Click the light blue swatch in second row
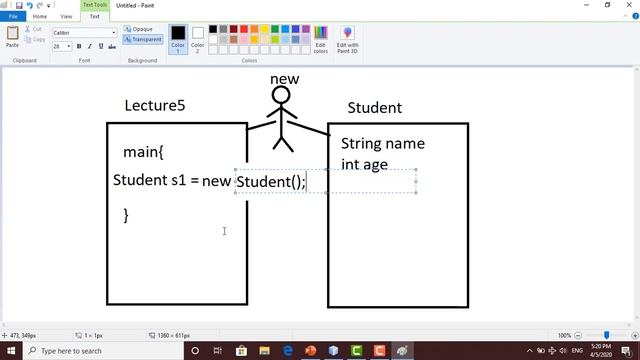Screen dimensions: 640x360 [285, 40]
